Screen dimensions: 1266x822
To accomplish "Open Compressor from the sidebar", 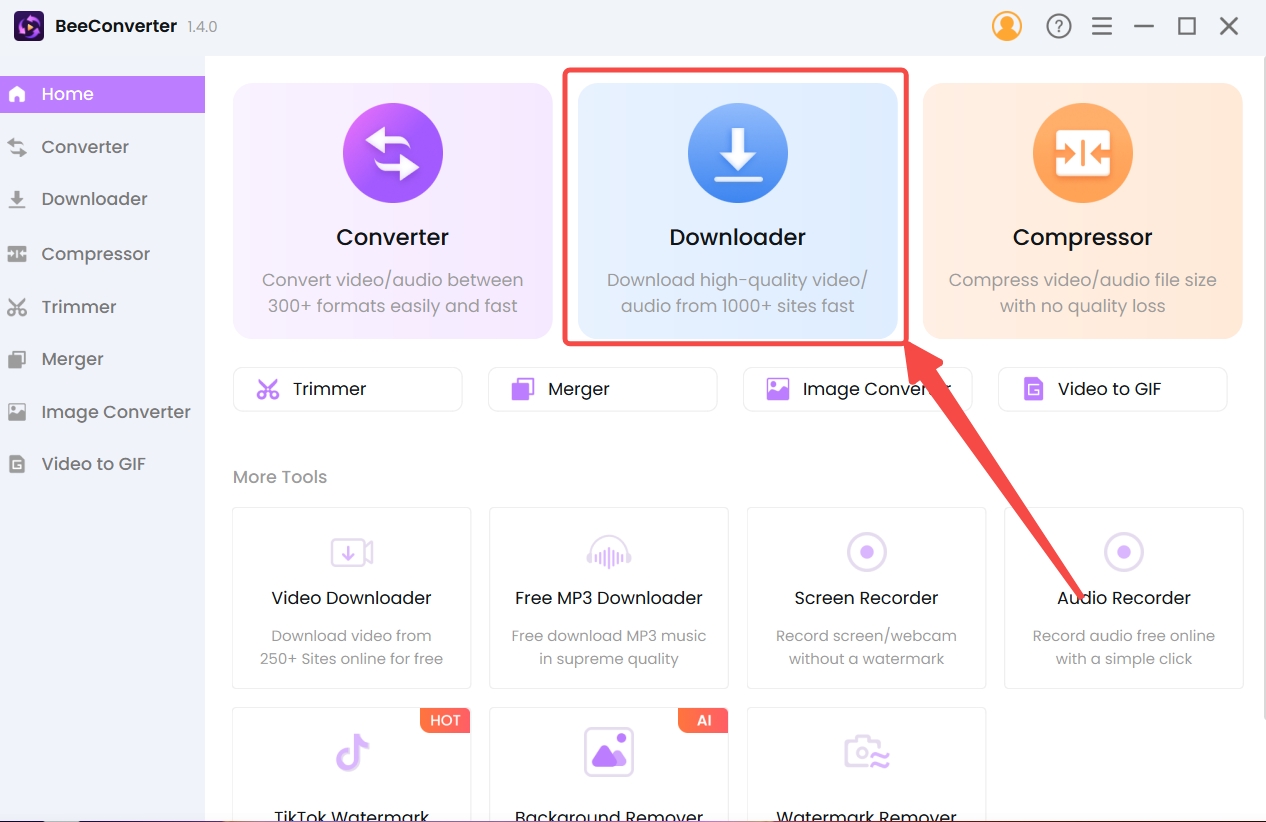I will tap(102, 254).
